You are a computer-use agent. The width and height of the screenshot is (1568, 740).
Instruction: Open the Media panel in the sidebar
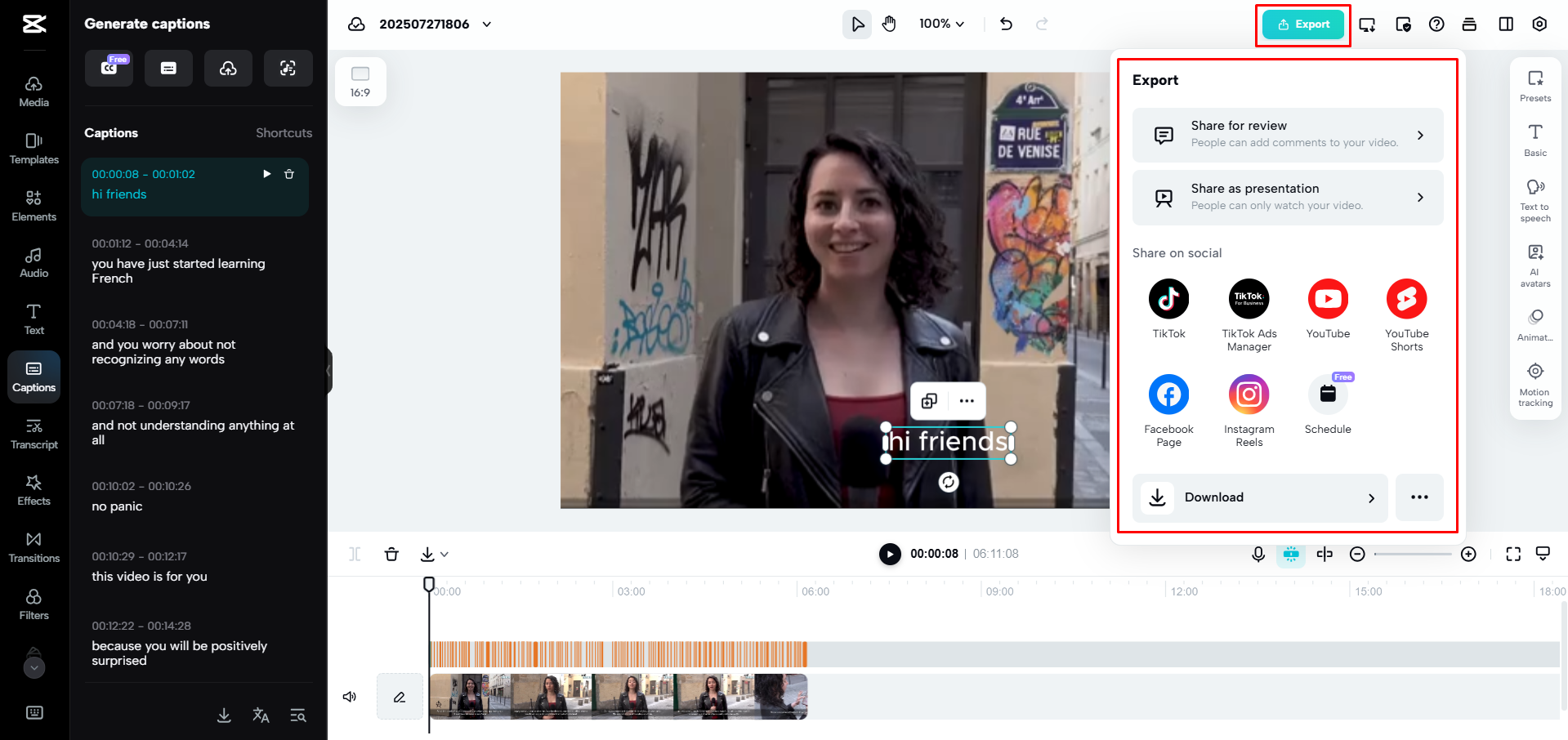click(x=34, y=90)
